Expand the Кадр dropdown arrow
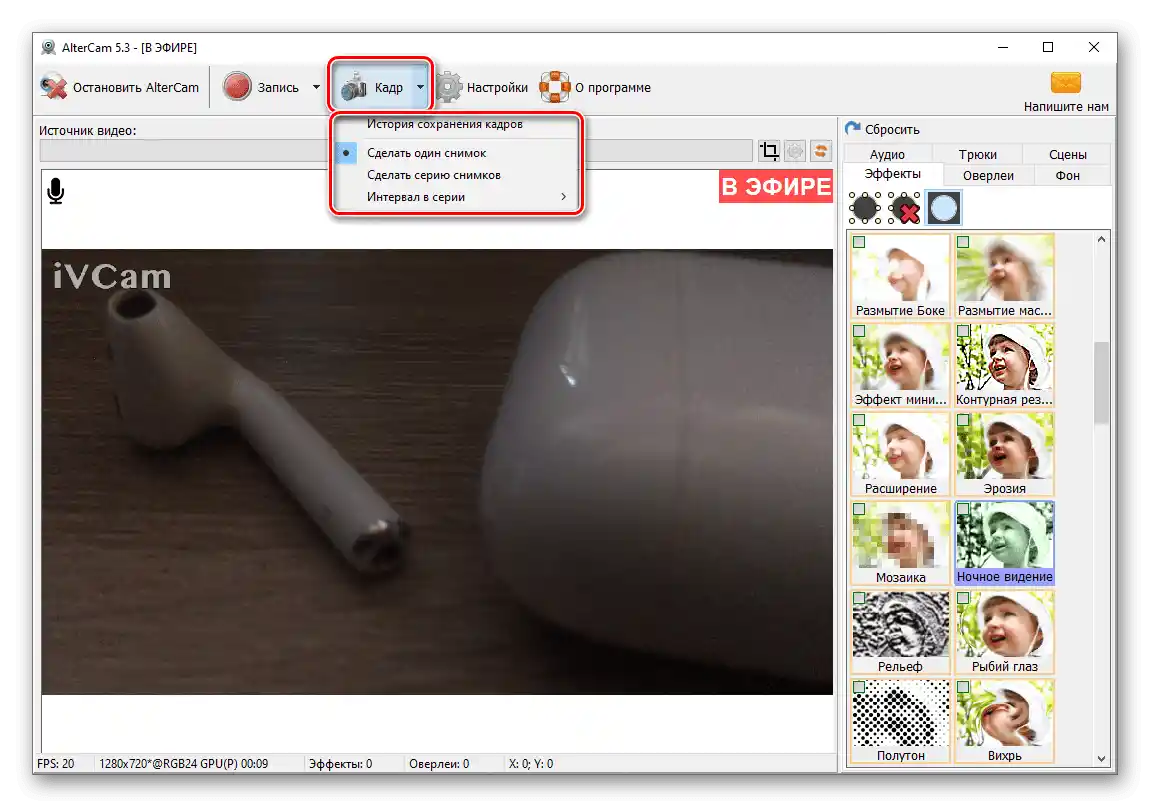The width and height of the screenshot is (1150, 807). [x=420, y=87]
